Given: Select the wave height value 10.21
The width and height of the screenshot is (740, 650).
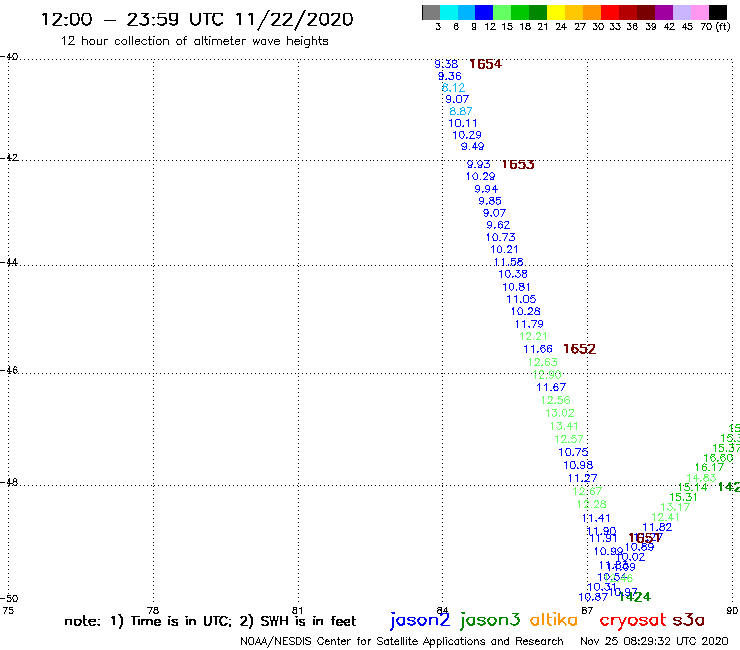Looking at the screenshot, I should point(505,250).
